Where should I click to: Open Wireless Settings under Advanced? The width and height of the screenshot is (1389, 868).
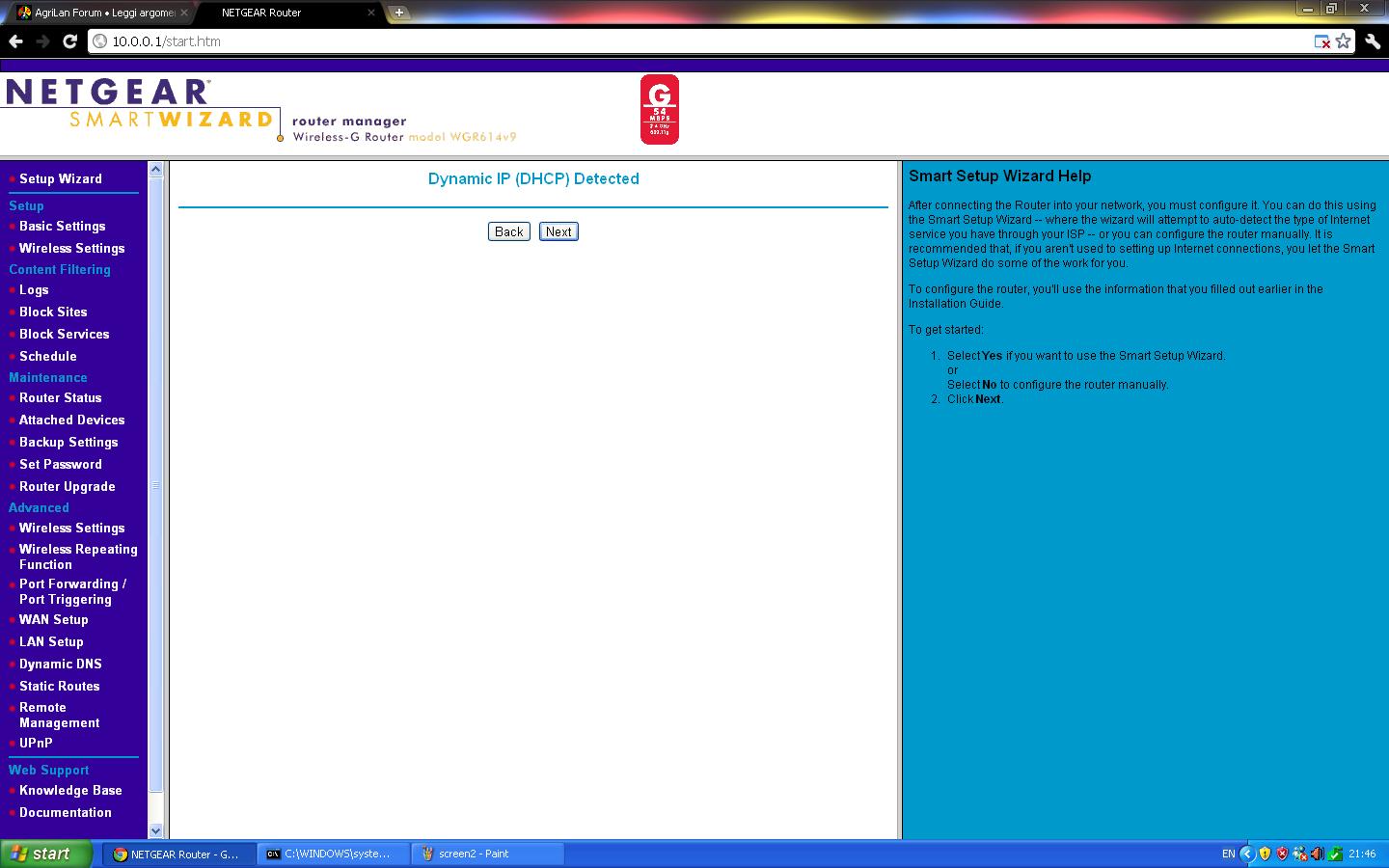point(71,528)
